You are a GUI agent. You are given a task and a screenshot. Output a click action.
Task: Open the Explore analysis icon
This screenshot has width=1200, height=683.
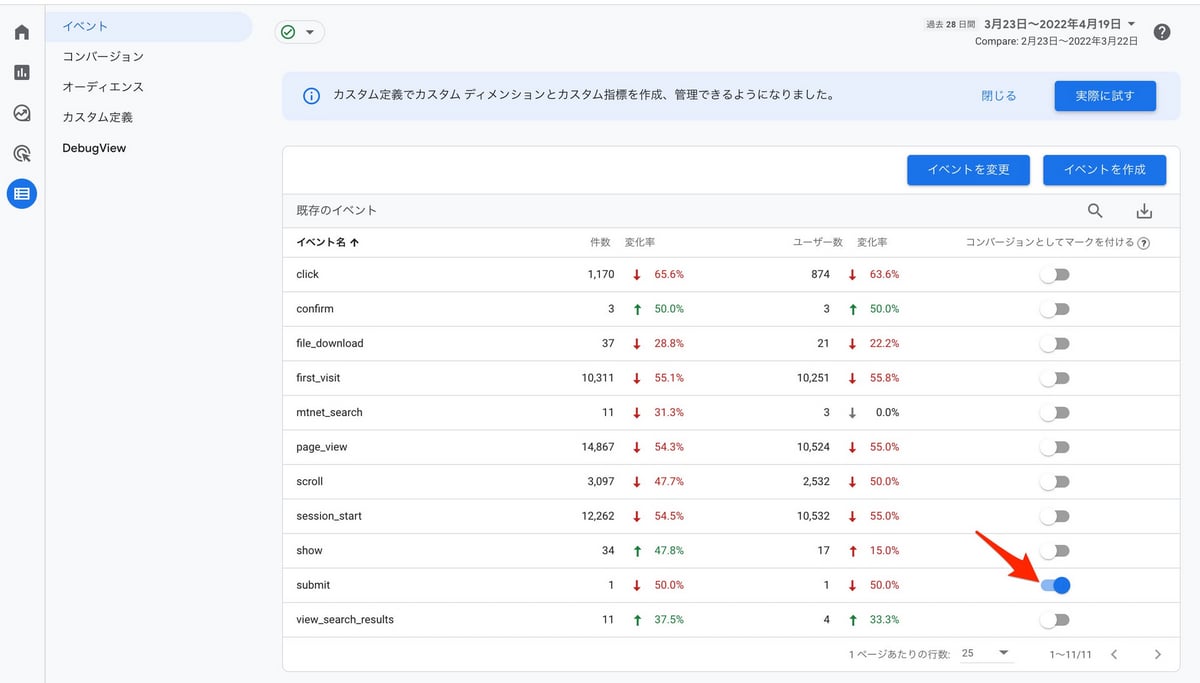coord(22,113)
